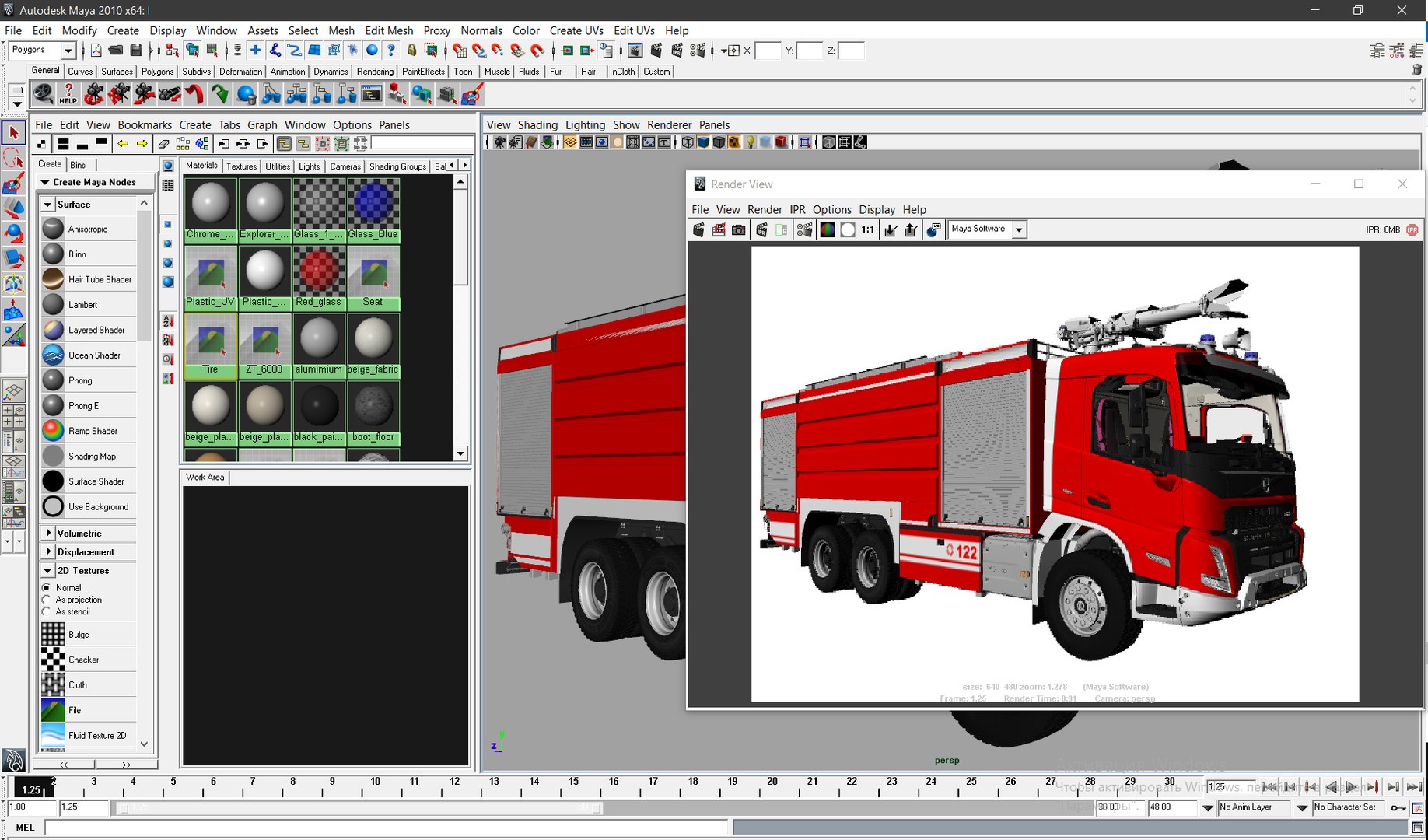Screen dimensions: 1428x840
Task: Click the Save Scene disk icon
Action: point(136,51)
